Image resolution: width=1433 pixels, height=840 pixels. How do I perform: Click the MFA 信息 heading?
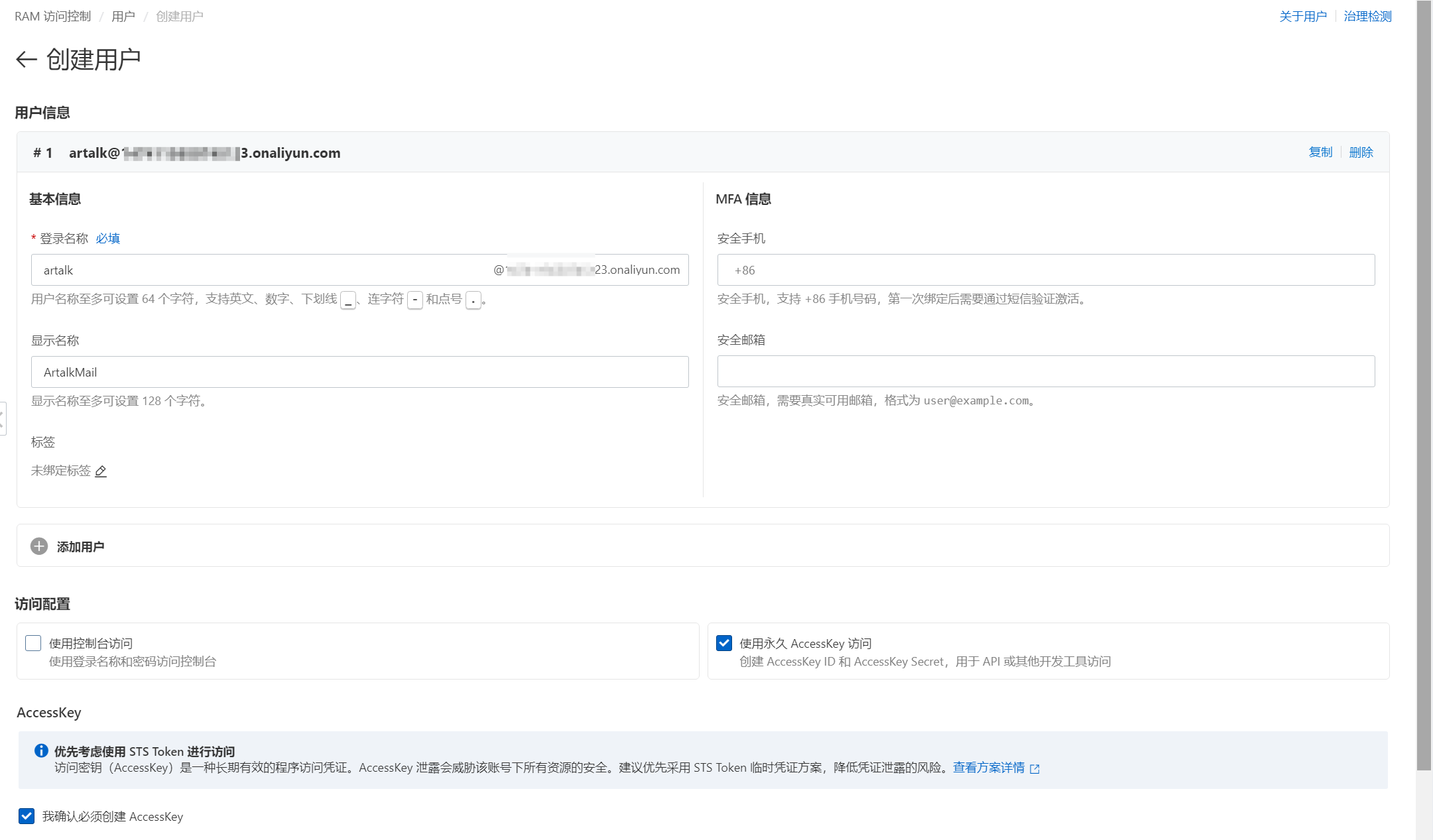pyautogui.click(x=743, y=199)
